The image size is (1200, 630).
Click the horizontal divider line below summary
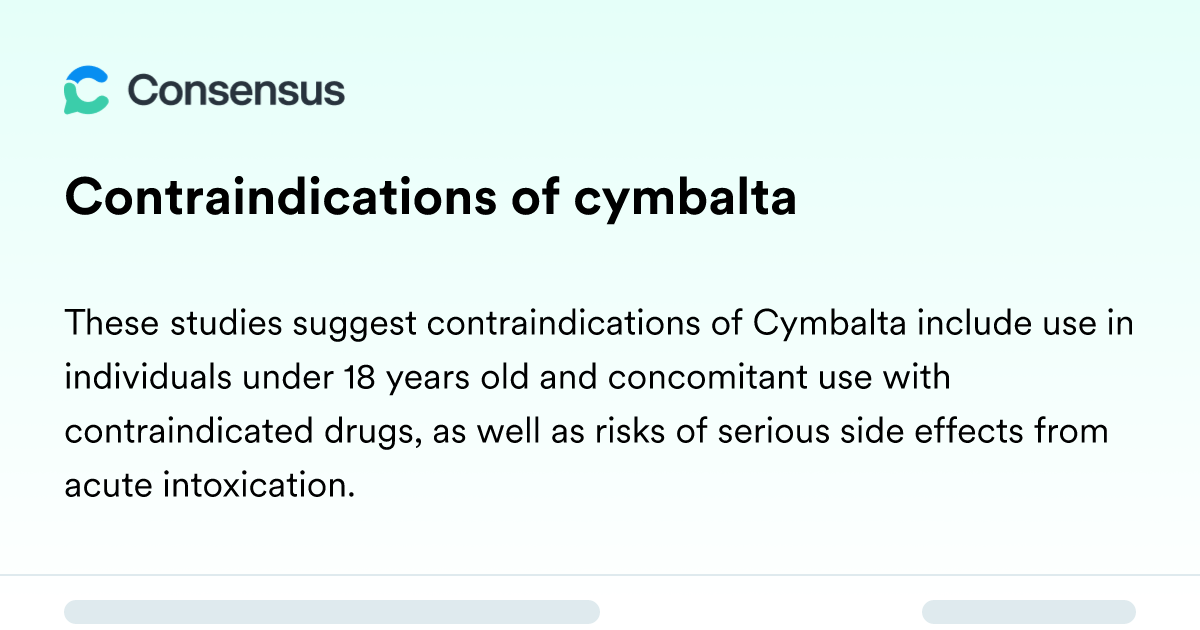tap(600, 575)
